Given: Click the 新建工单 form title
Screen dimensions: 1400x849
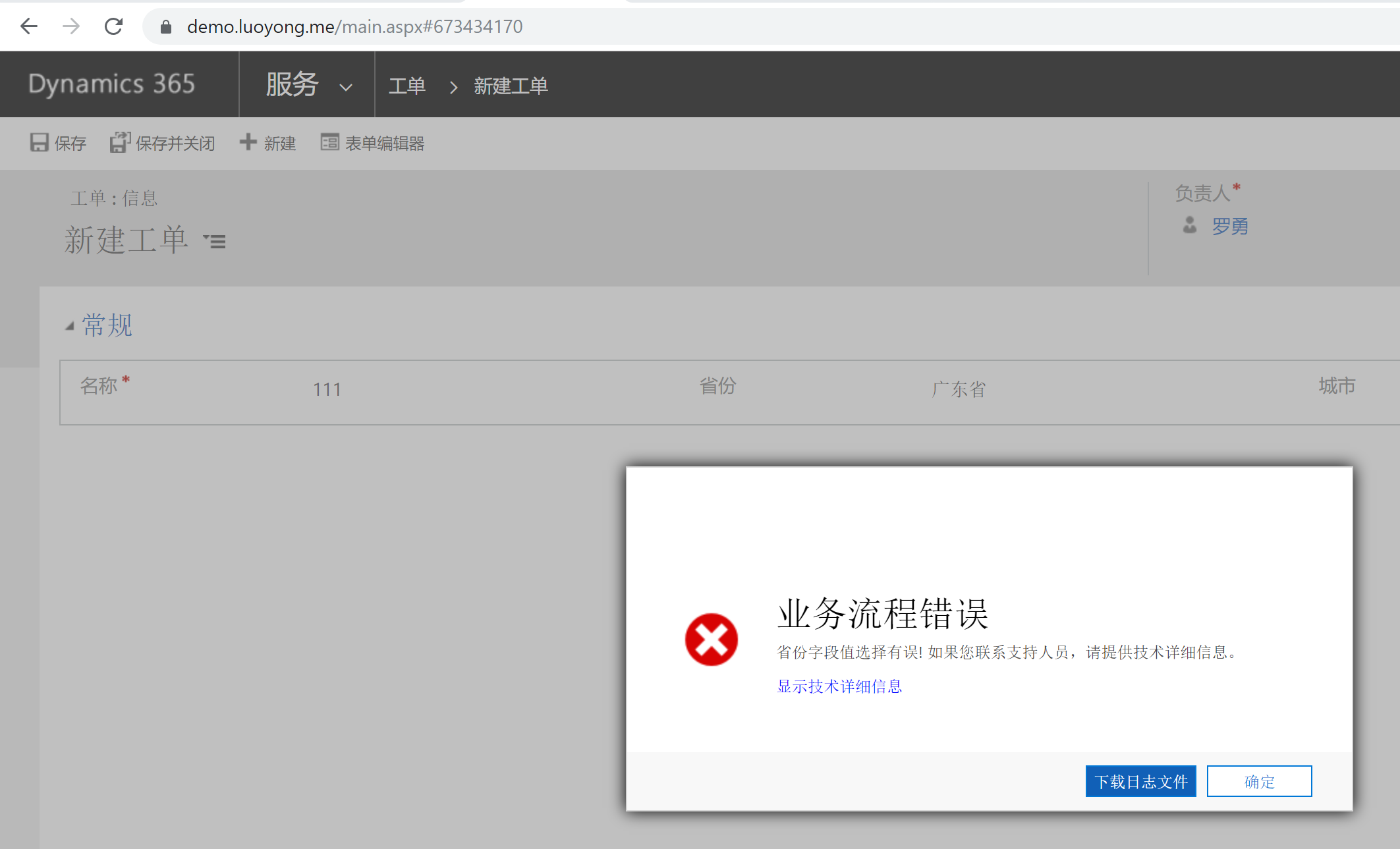Looking at the screenshot, I should pyautogui.click(x=126, y=240).
